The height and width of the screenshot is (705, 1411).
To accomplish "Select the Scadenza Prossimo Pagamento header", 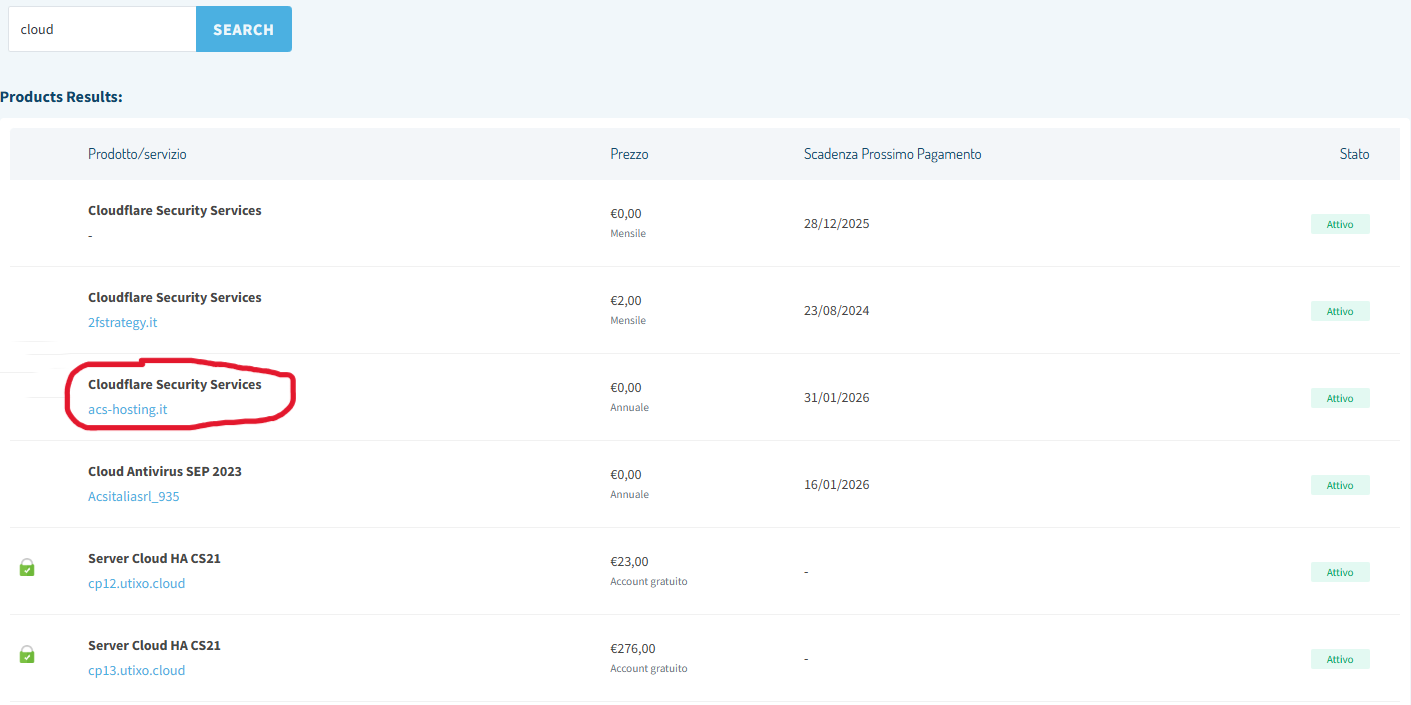I will tap(892, 153).
